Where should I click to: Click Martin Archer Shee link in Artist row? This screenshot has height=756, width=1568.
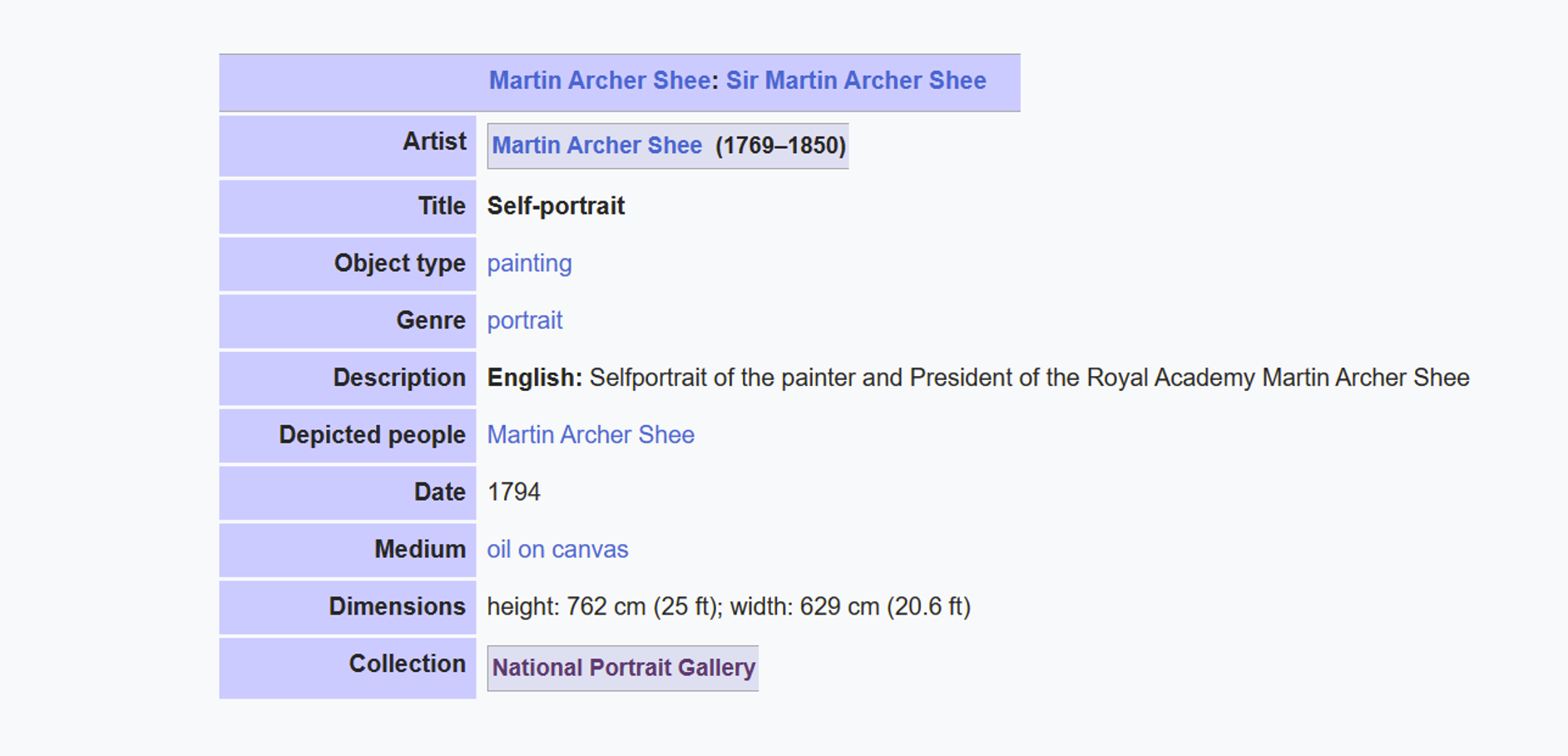(596, 146)
